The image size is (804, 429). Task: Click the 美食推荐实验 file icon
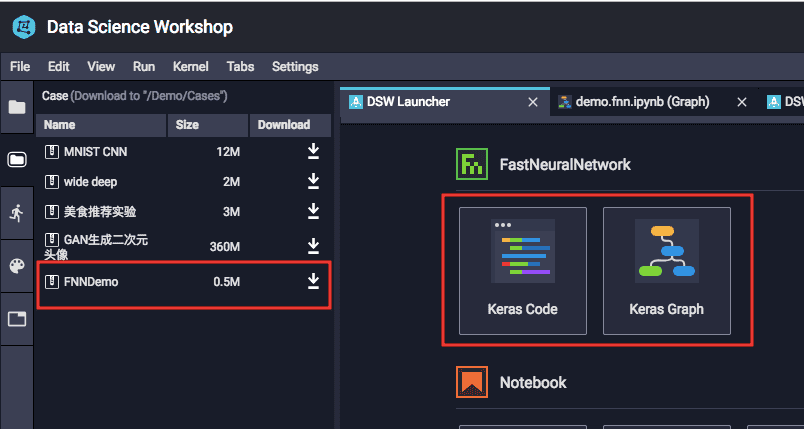click(51, 212)
